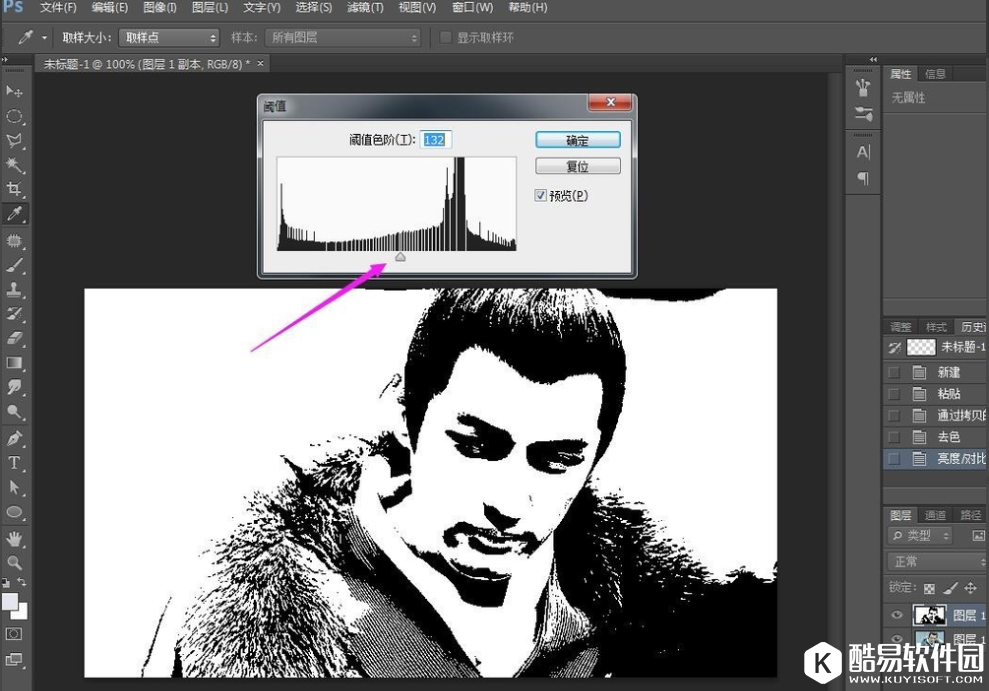Enable the 显示取样环 checkbox
989x691 pixels.
coord(446,38)
